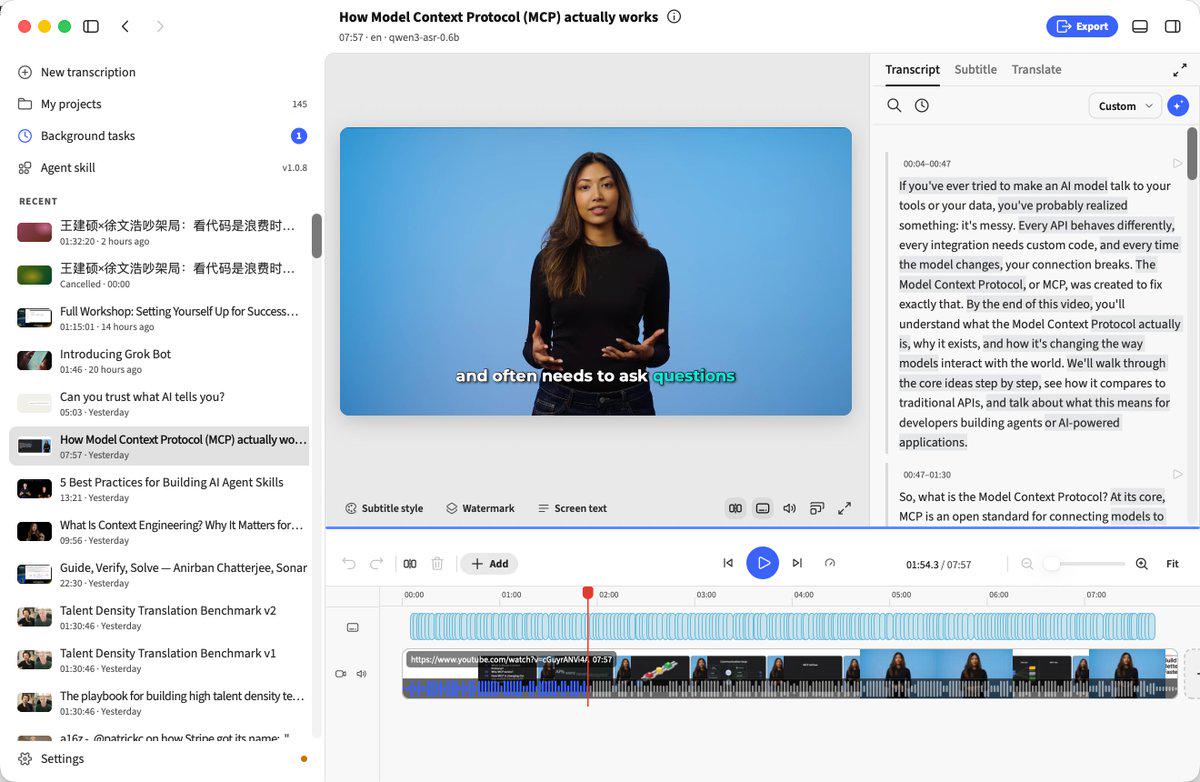The height and width of the screenshot is (782, 1200).
Task: Open 'Talent Density Translation Benchmark v2' item
Action: [160, 617]
